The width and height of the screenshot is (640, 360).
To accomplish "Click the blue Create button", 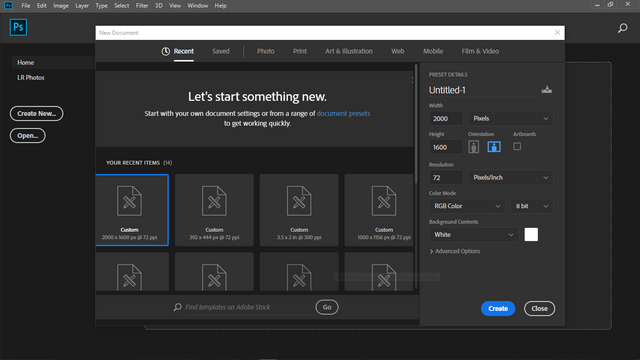I will 498,309.
